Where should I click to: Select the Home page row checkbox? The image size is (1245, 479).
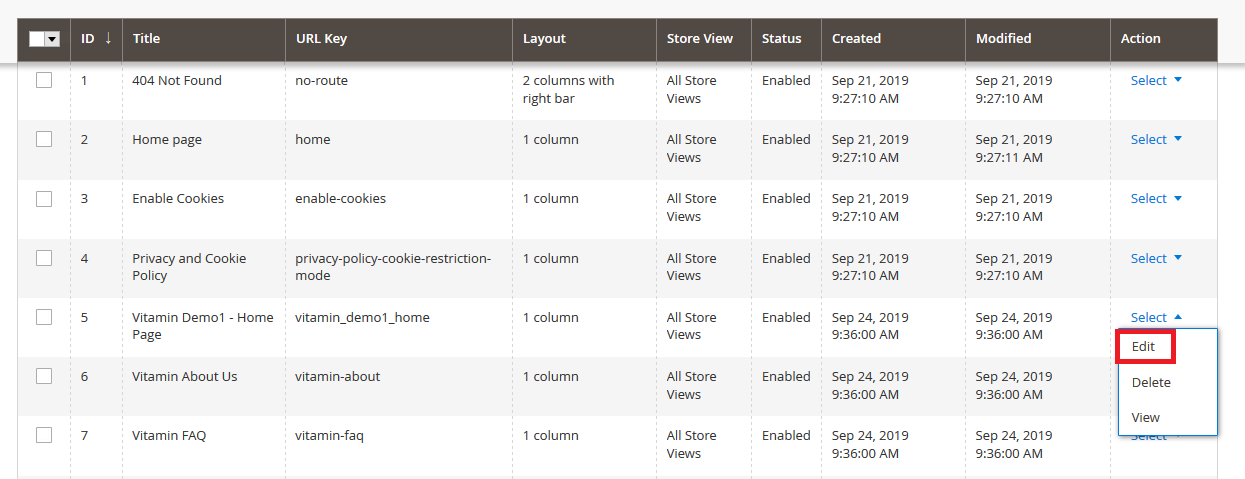coord(44,140)
